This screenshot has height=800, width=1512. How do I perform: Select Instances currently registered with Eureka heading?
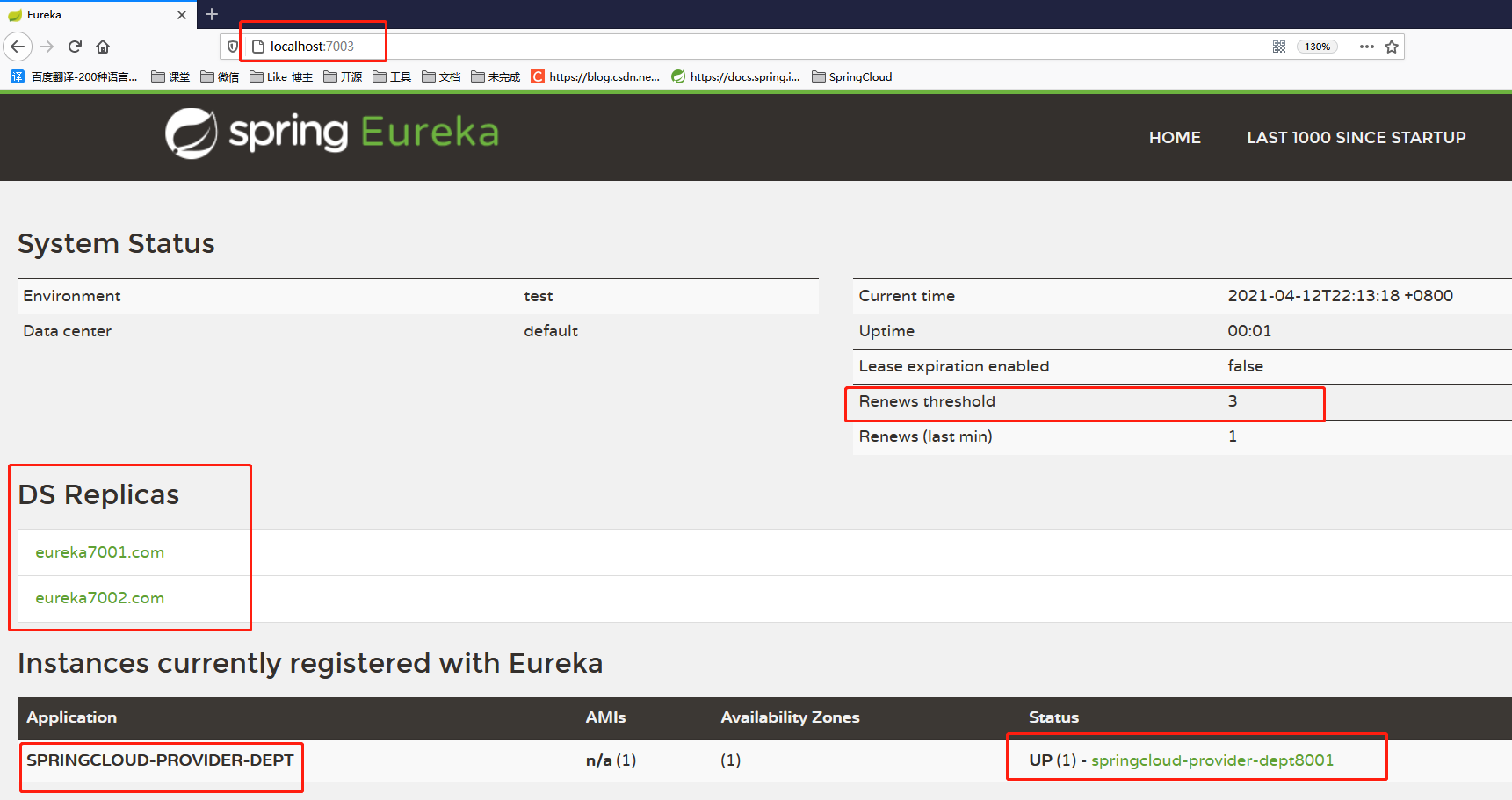tap(310, 663)
